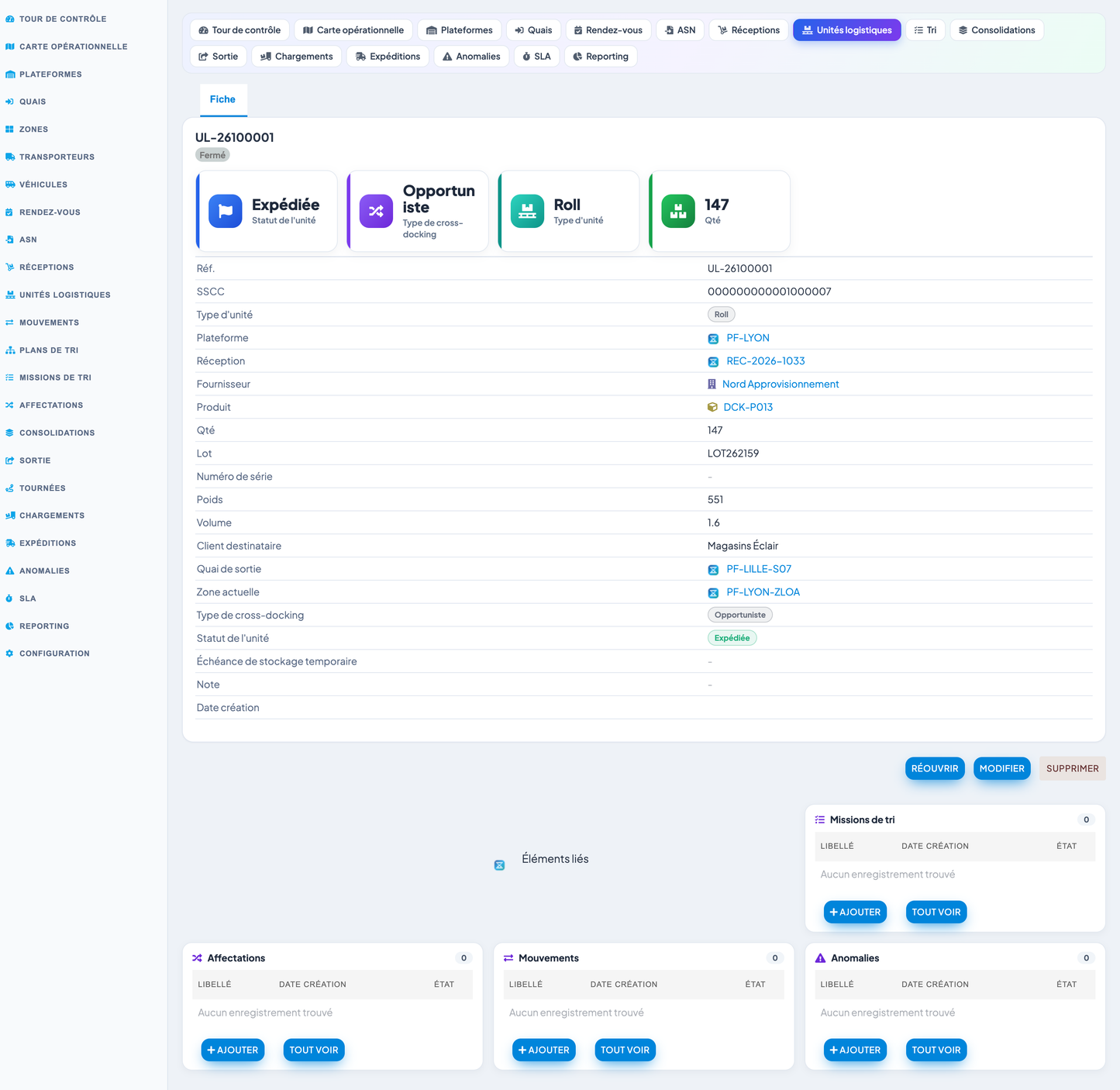Screen dimensions: 1120x1090
Task: Click the Missions de tri list icon
Action: click(820, 819)
